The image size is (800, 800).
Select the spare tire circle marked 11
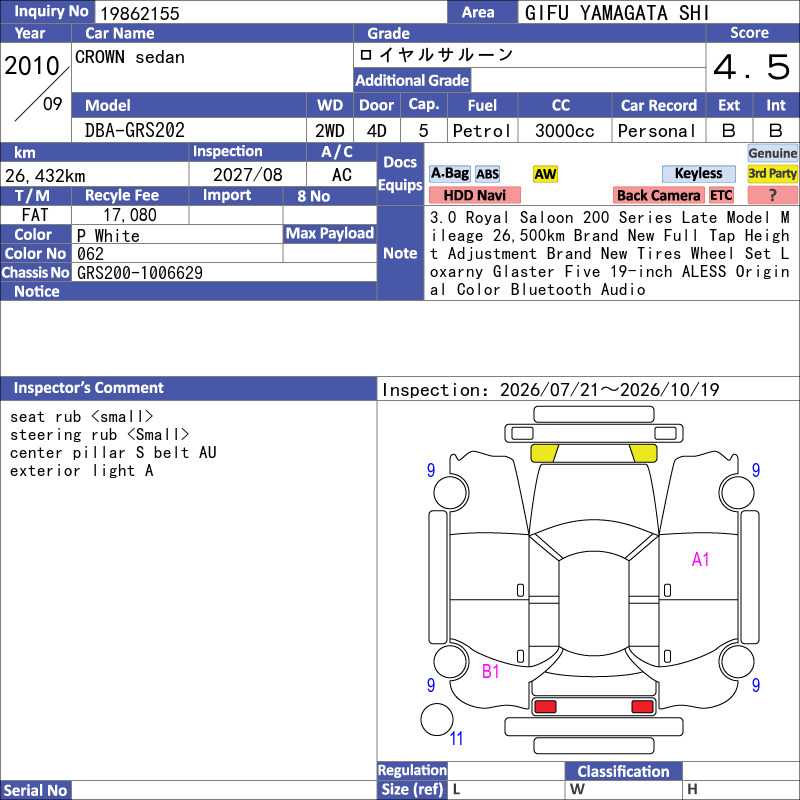pyautogui.click(x=437, y=719)
